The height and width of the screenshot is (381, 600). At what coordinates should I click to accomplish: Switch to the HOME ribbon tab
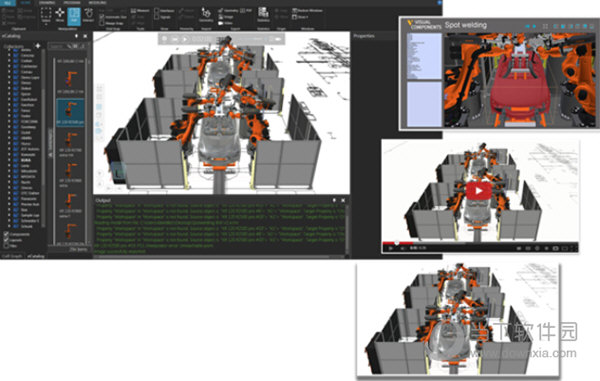[26, 3]
